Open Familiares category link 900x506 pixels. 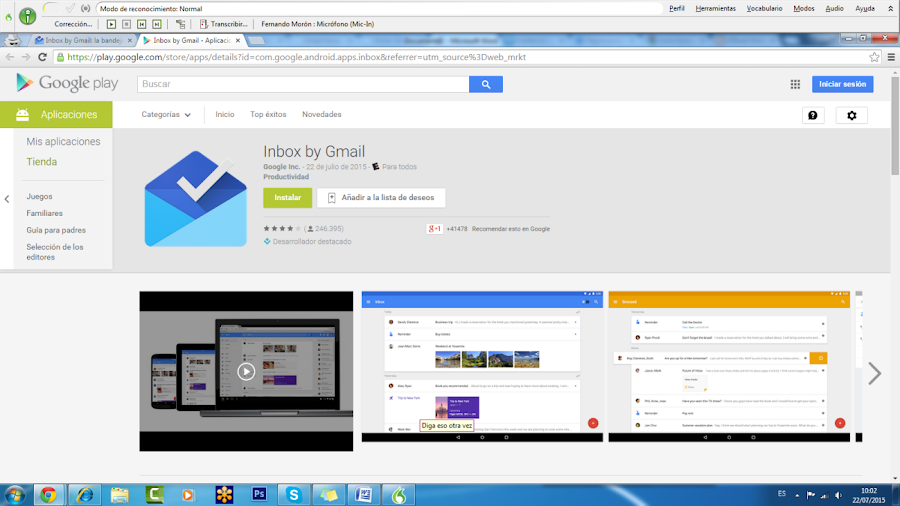[44, 213]
